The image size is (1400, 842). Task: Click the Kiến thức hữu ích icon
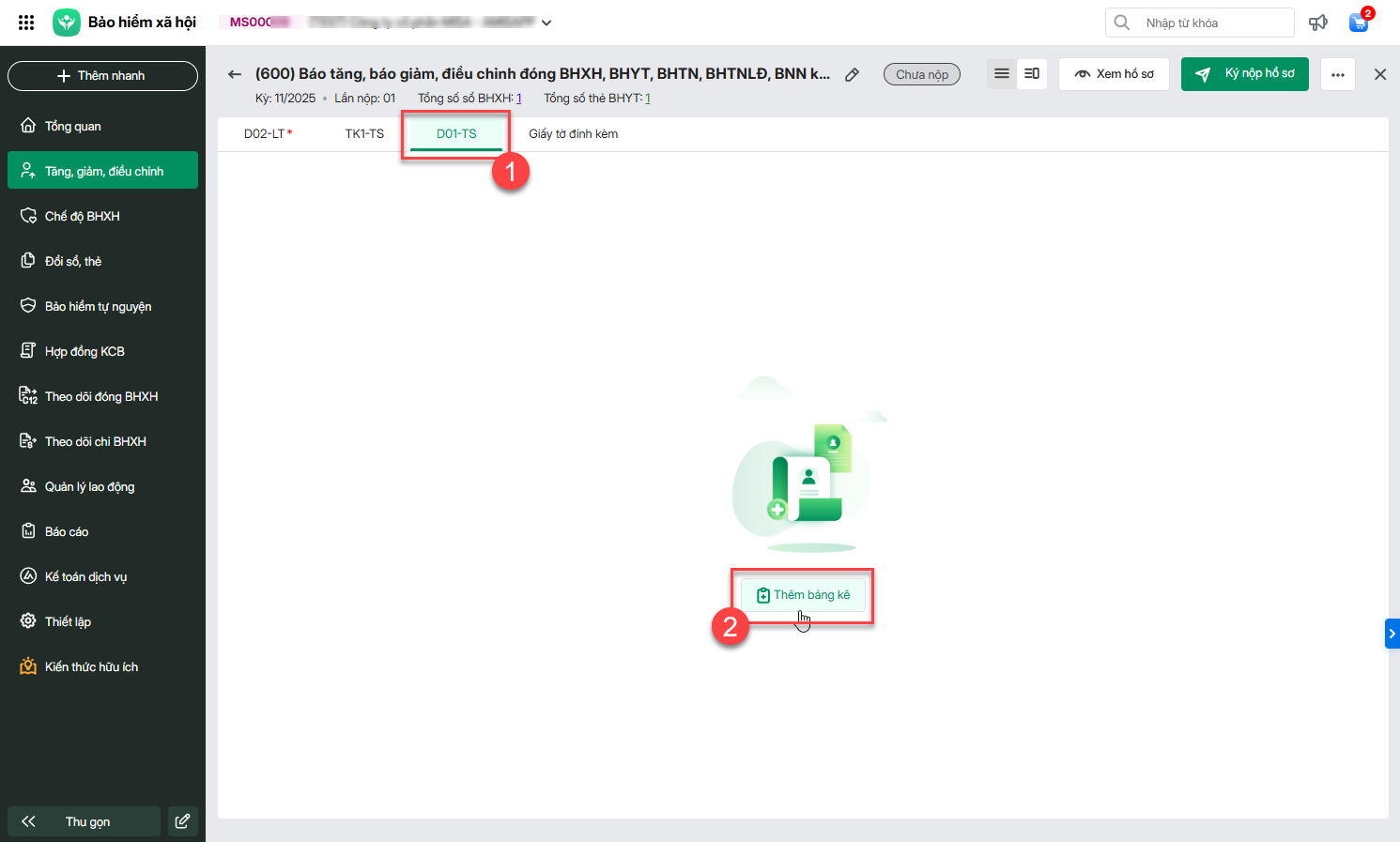click(x=28, y=666)
